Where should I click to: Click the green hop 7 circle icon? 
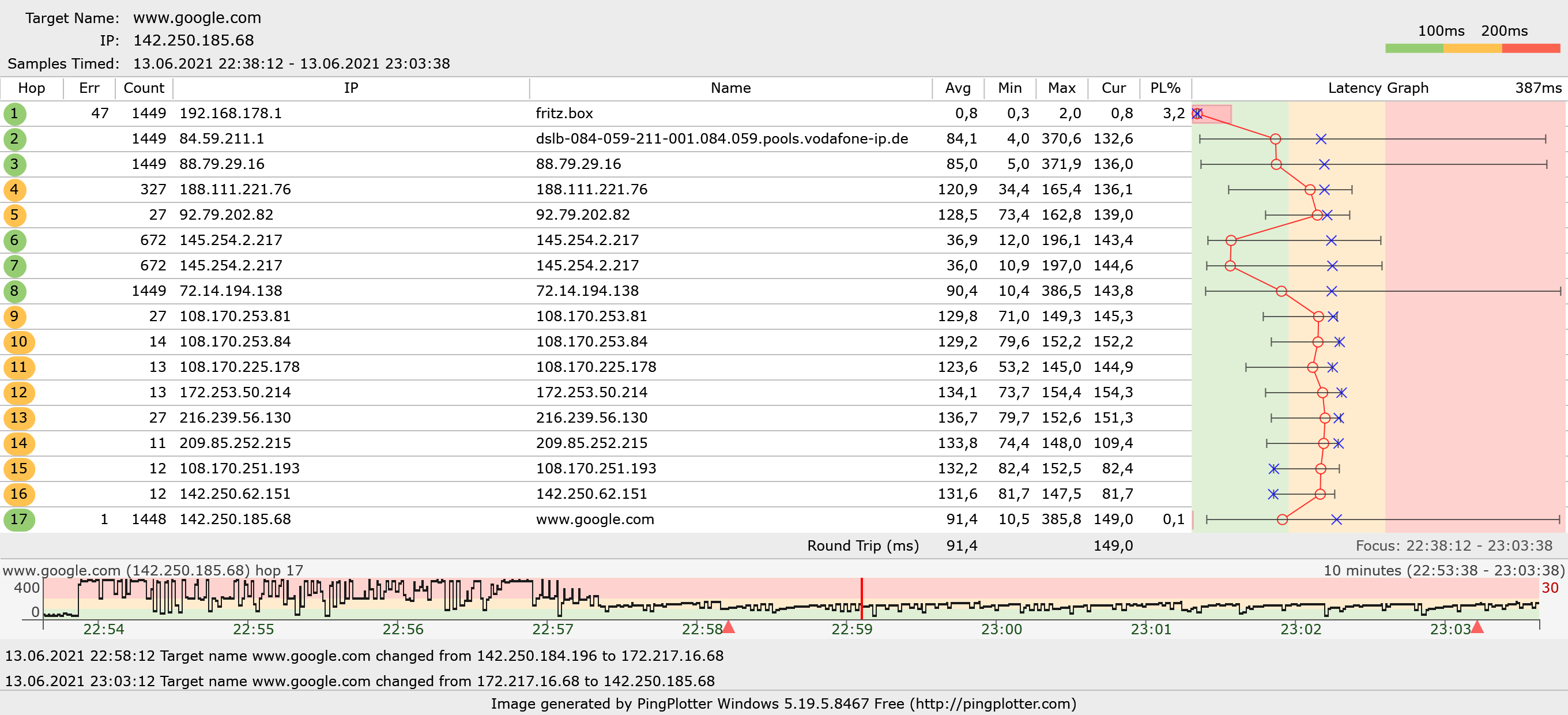[x=14, y=266]
